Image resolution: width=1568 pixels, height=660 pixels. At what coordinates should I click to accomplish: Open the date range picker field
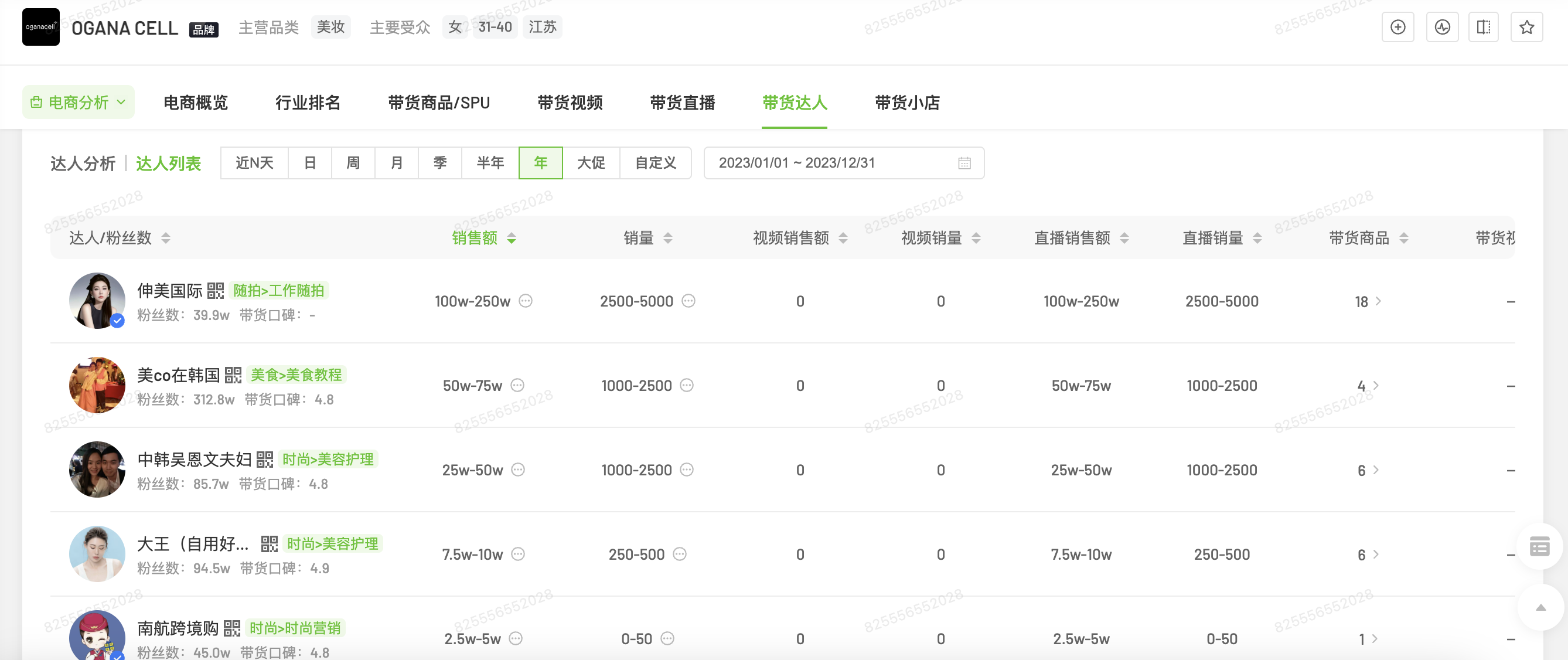(x=843, y=162)
